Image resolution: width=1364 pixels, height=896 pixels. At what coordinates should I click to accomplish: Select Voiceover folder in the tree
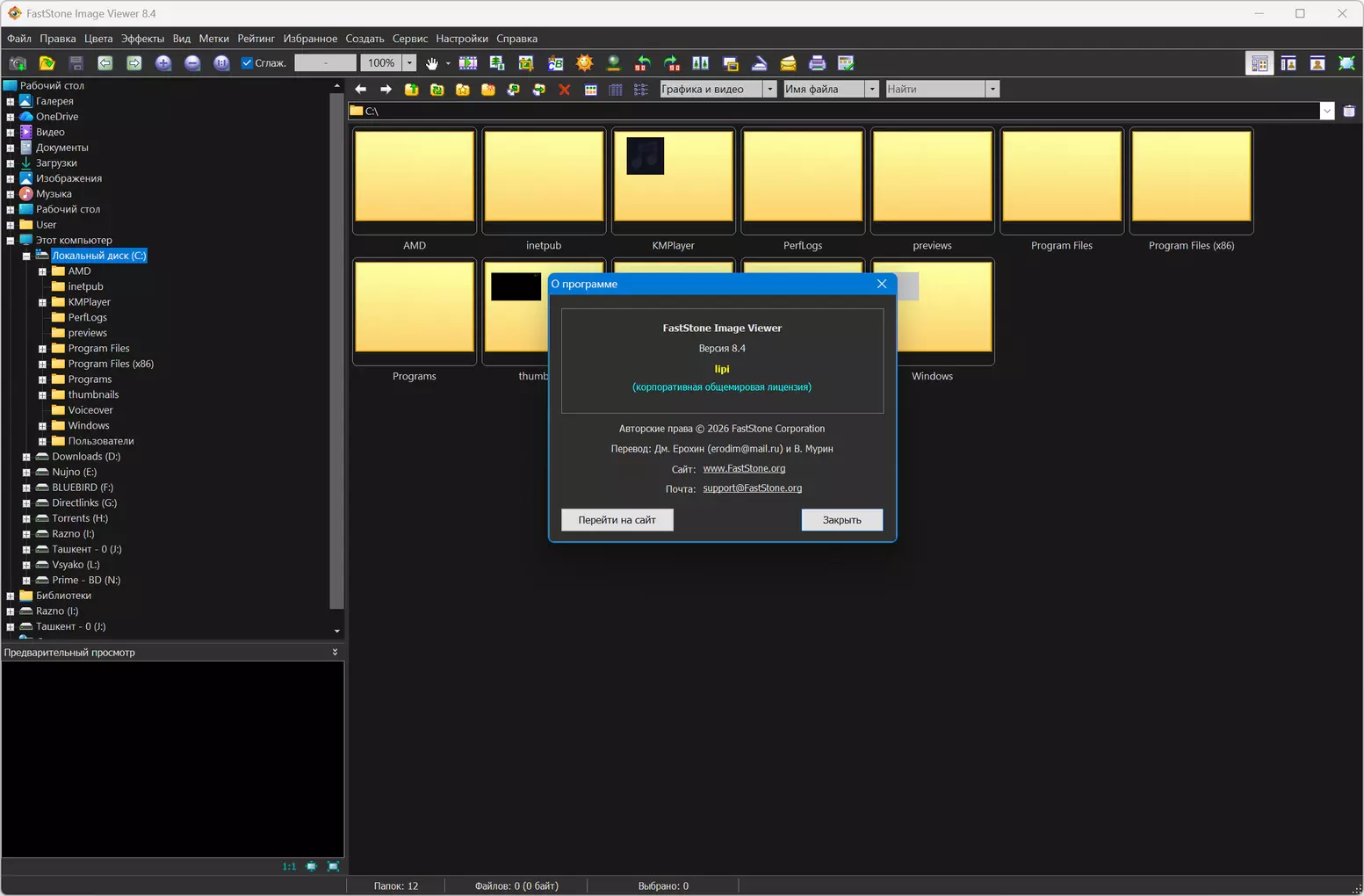[90, 410]
